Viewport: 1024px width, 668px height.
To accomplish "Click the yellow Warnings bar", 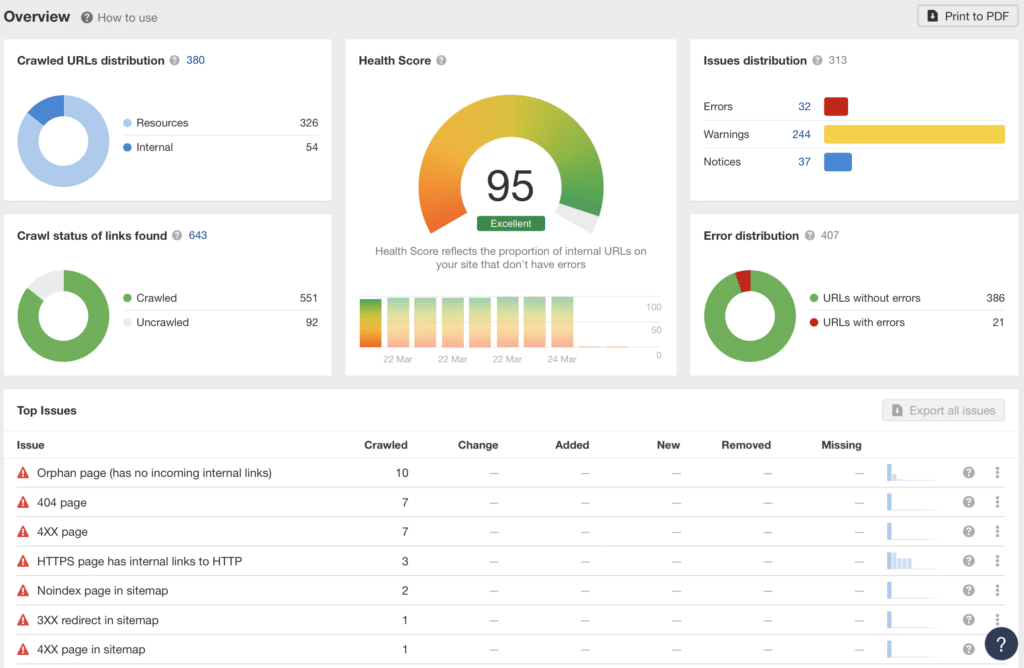I will [x=914, y=134].
